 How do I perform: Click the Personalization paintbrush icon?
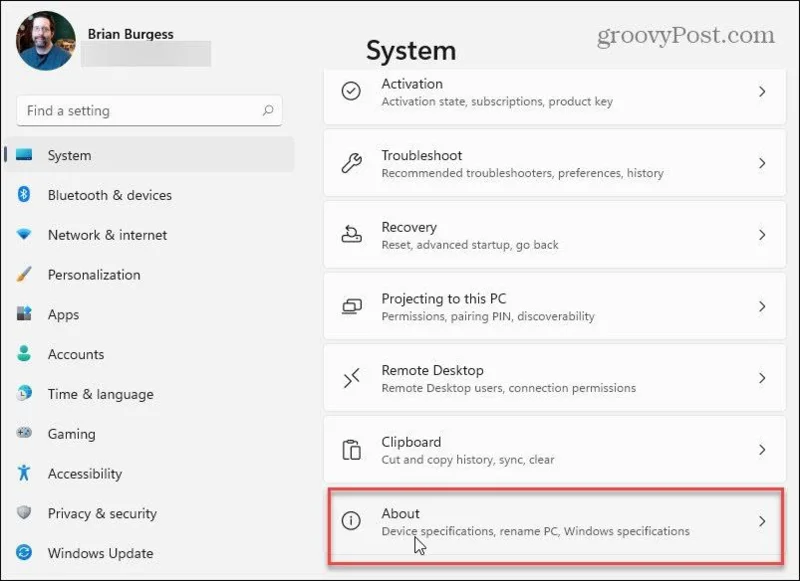click(24, 274)
